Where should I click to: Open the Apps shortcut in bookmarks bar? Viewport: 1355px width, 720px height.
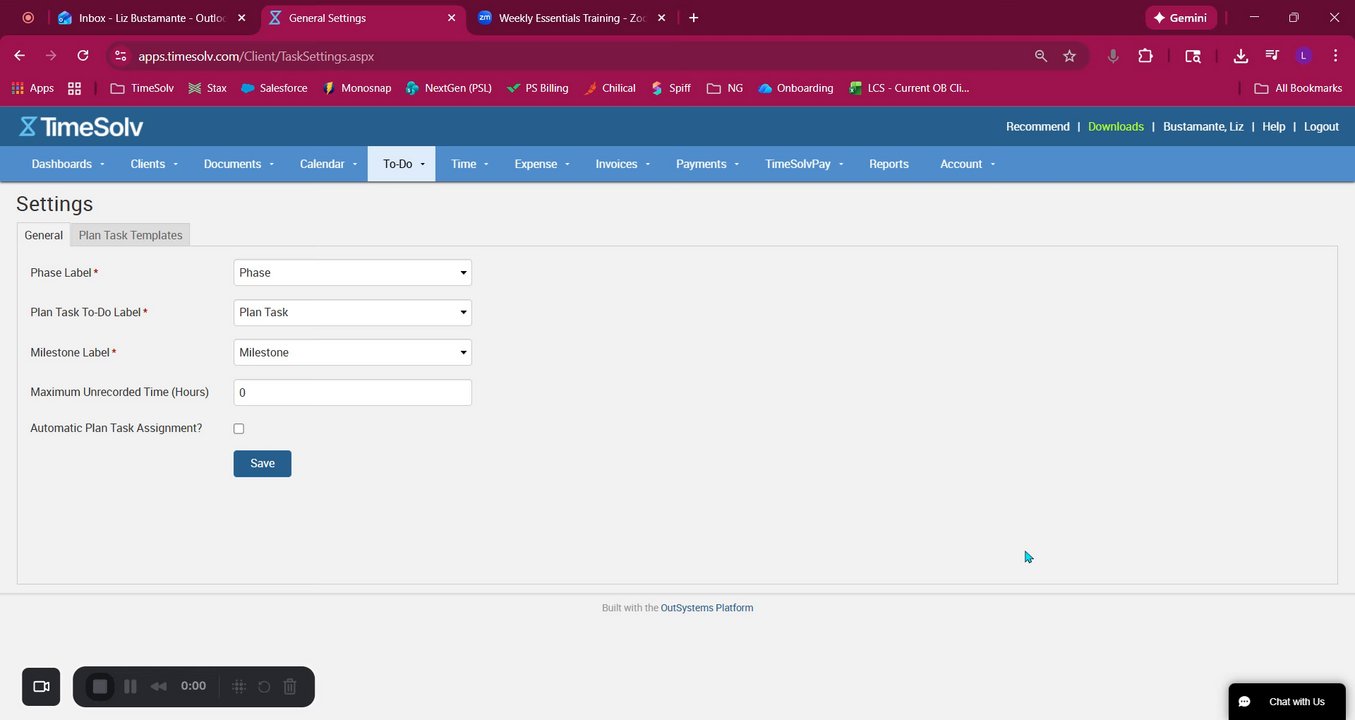pyautogui.click(x=33, y=88)
